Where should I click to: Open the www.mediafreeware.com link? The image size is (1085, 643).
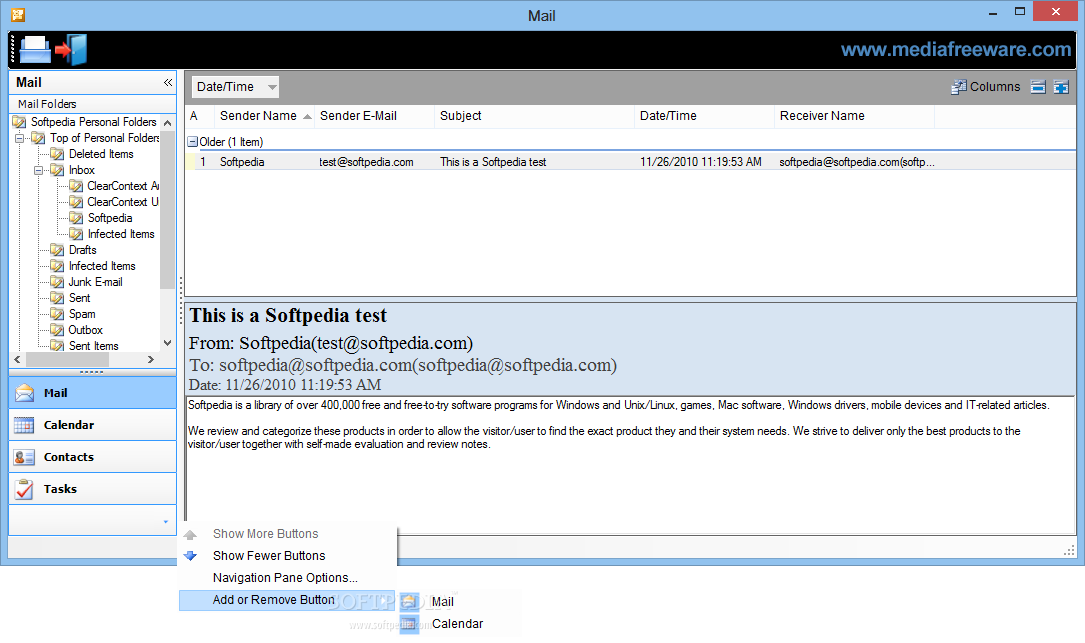tap(956, 50)
